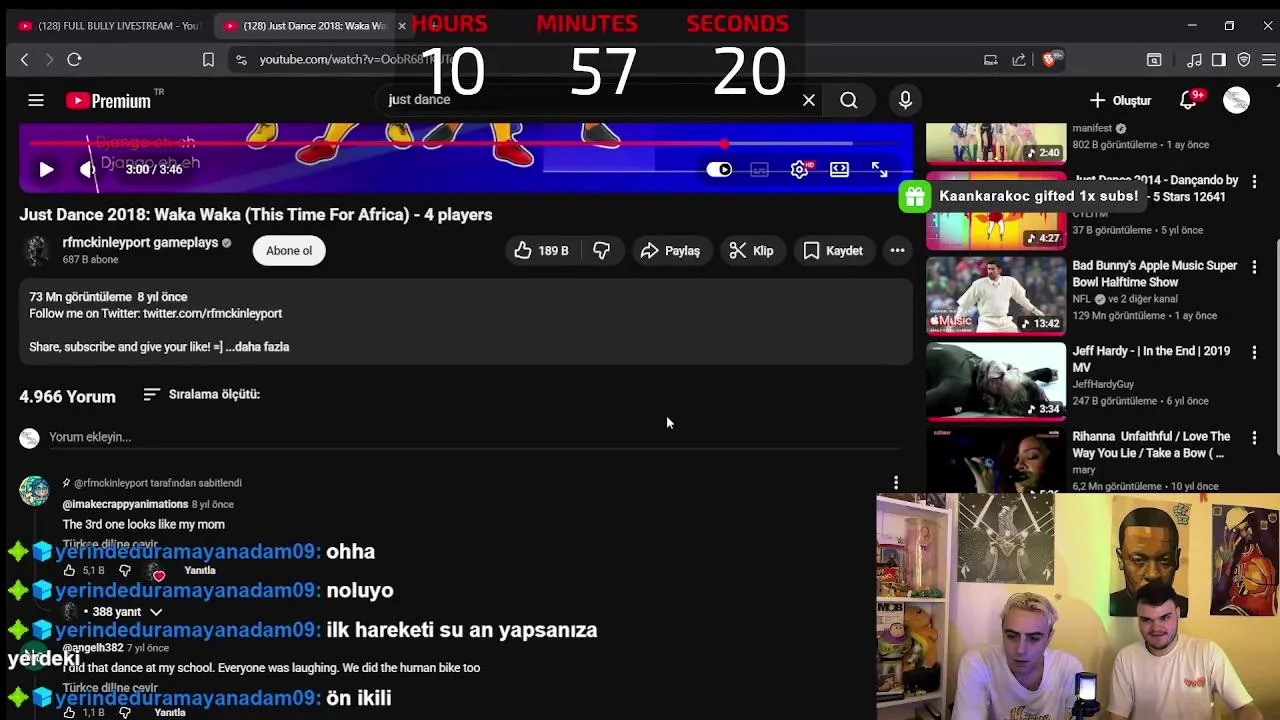Open Jeff Hardy In the End thumbnail
The height and width of the screenshot is (720, 1280).
point(996,381)
